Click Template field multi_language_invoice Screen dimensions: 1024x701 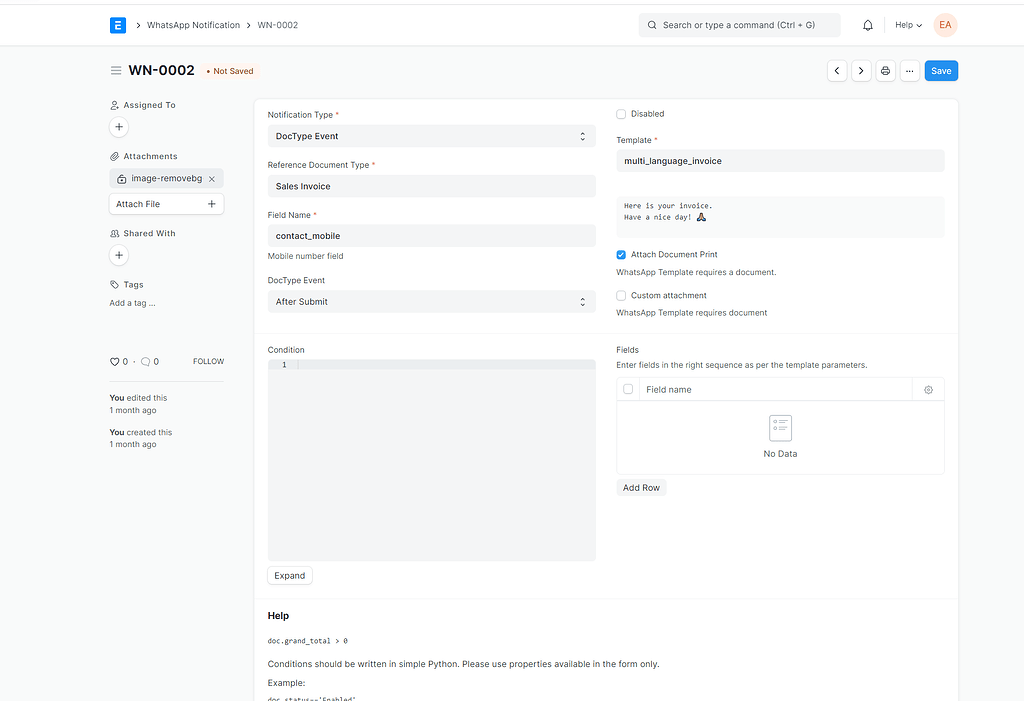pos(780,161)
